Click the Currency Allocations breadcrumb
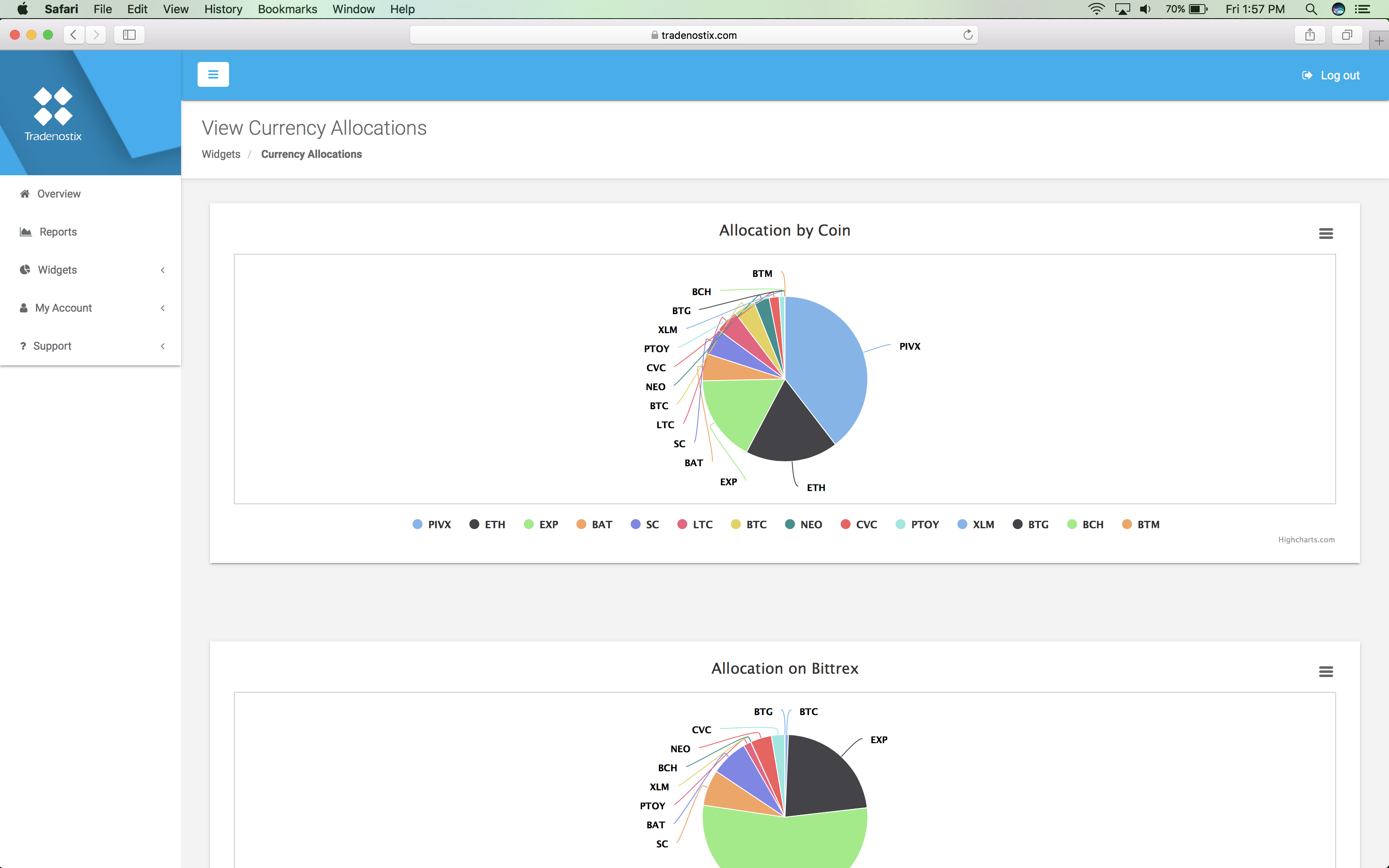This screenshot has height=868, width=1389. pyautogui.click(x=312, y=154)
